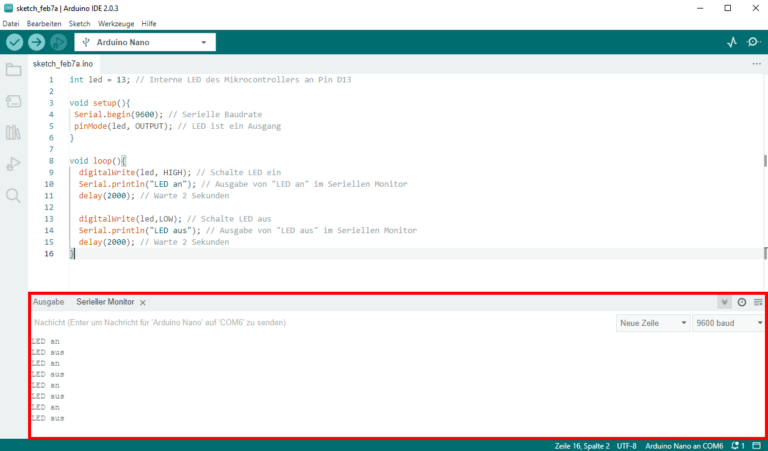Click the Verify sketch checkmark button
The image size is (768, 451).
point(15,42)
